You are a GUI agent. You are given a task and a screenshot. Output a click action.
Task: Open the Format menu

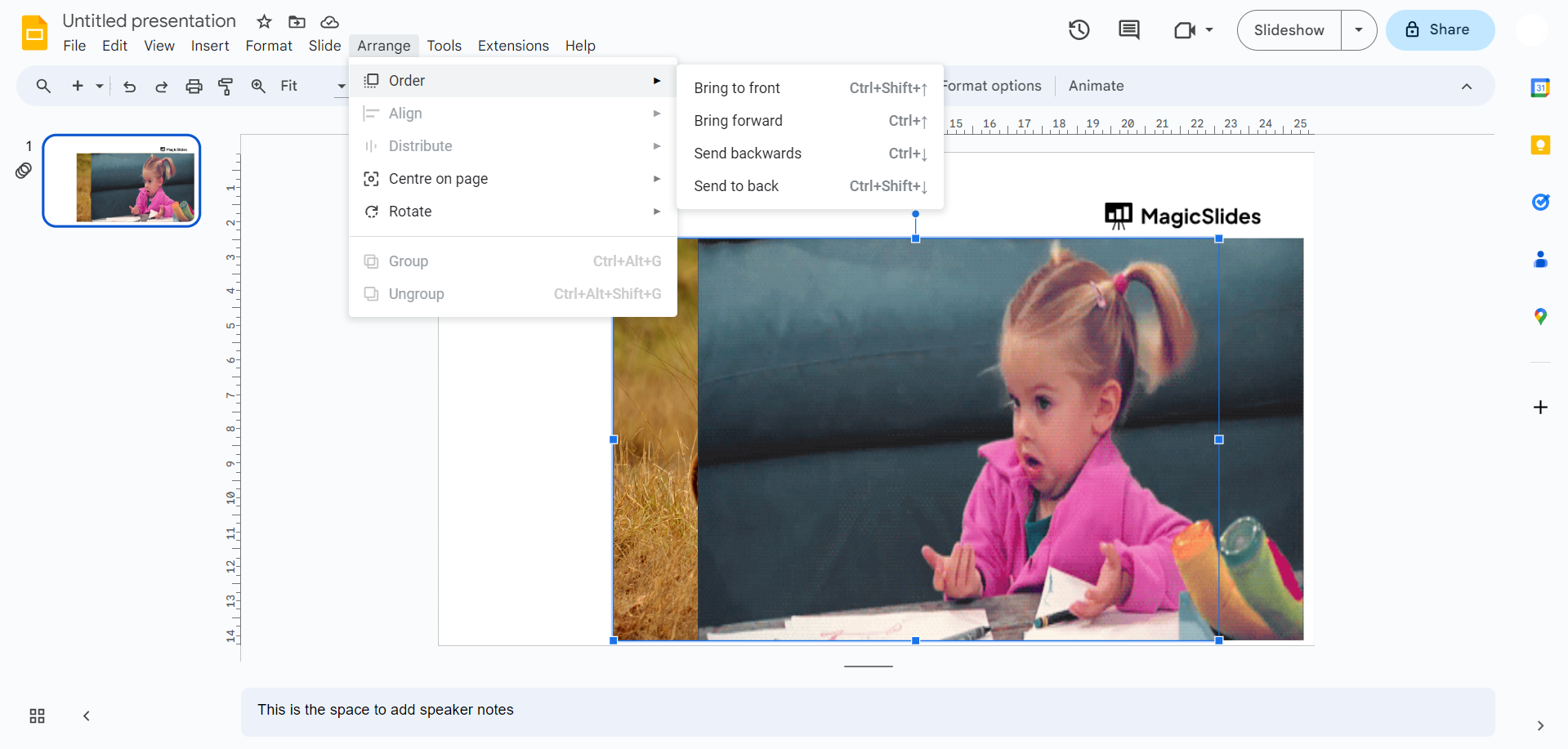269,46
